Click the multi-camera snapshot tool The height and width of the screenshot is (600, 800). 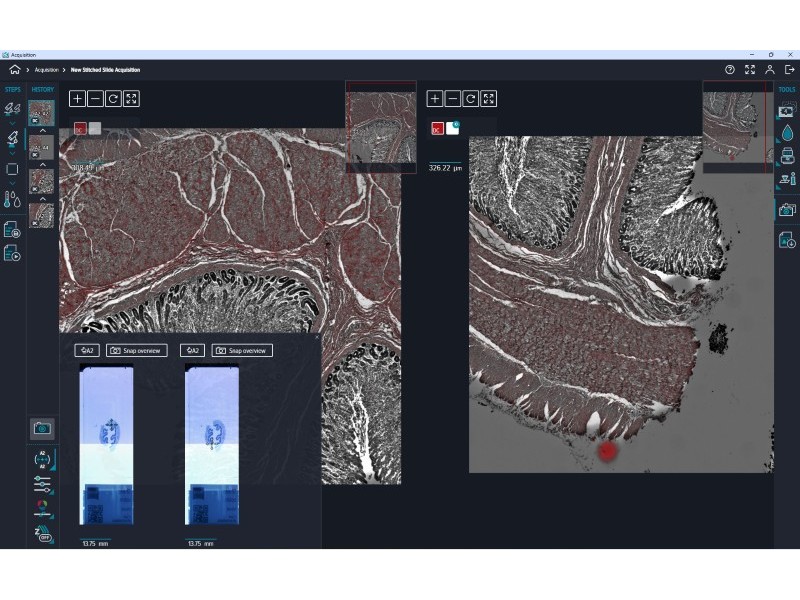787,209
